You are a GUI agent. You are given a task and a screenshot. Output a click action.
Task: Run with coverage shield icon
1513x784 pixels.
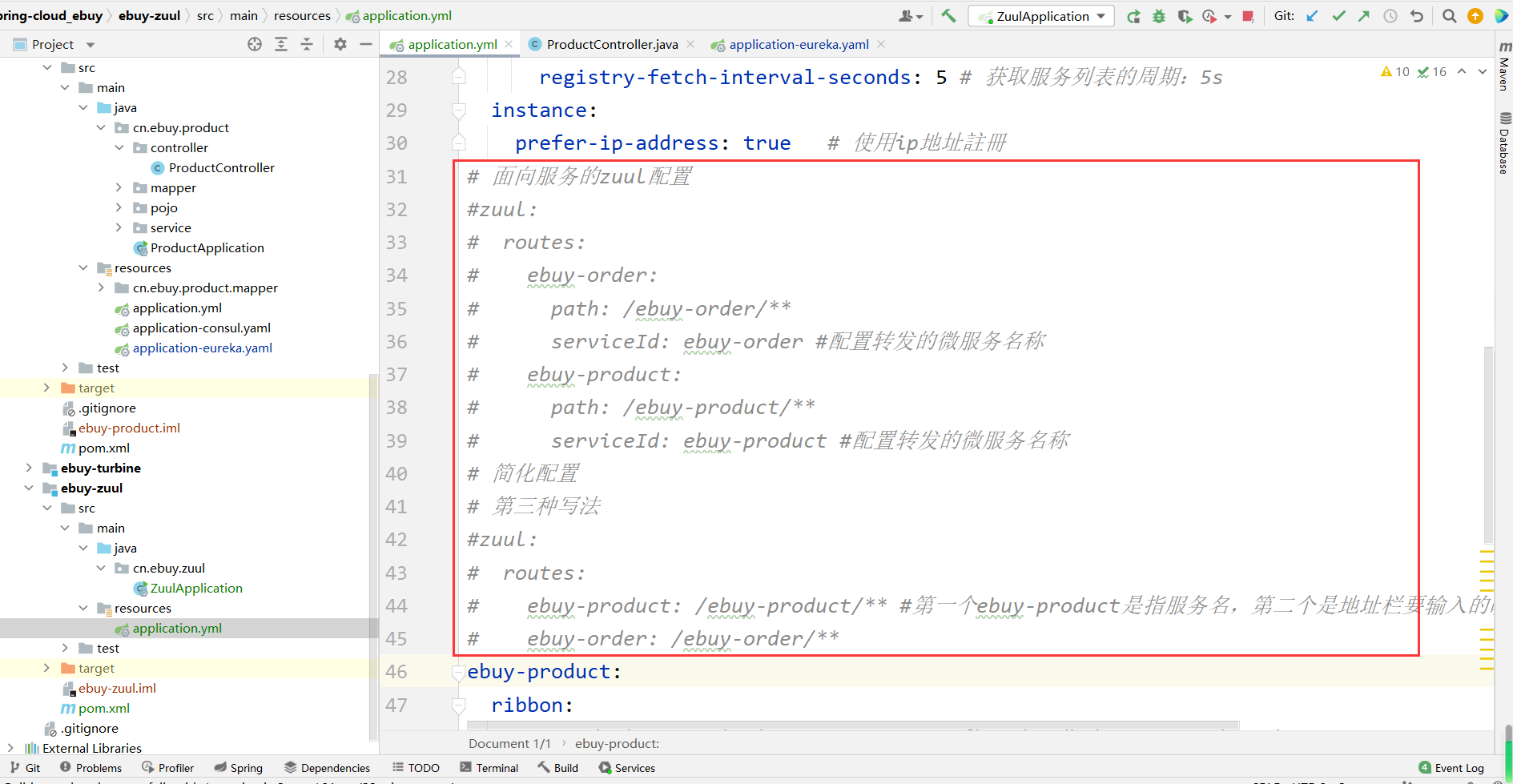(x=1185, y=16)
